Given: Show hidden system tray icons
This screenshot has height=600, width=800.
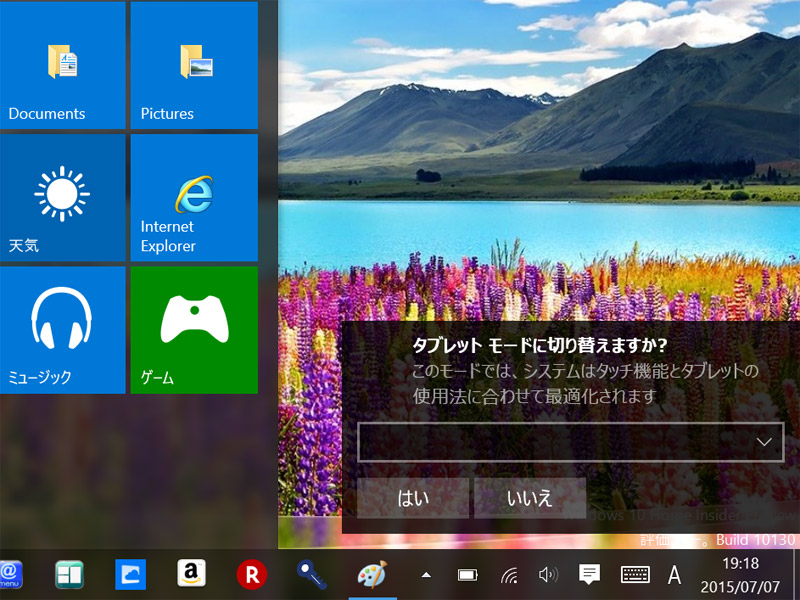Looking at the screenshot, I should (x=426, y=575).
